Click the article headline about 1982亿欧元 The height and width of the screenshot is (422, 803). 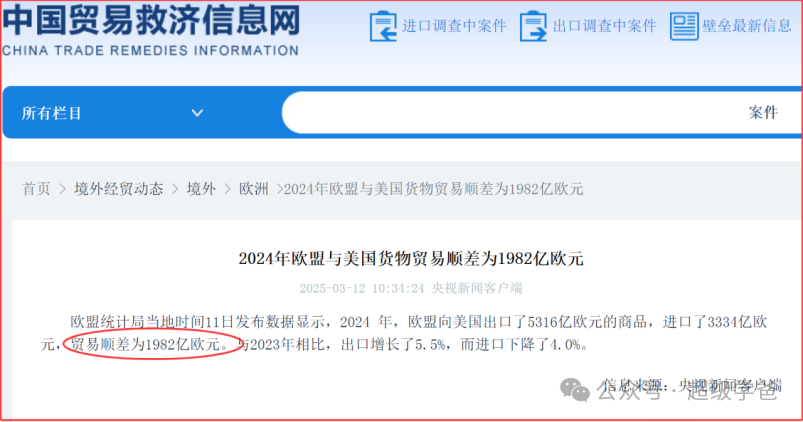point(411,259)
